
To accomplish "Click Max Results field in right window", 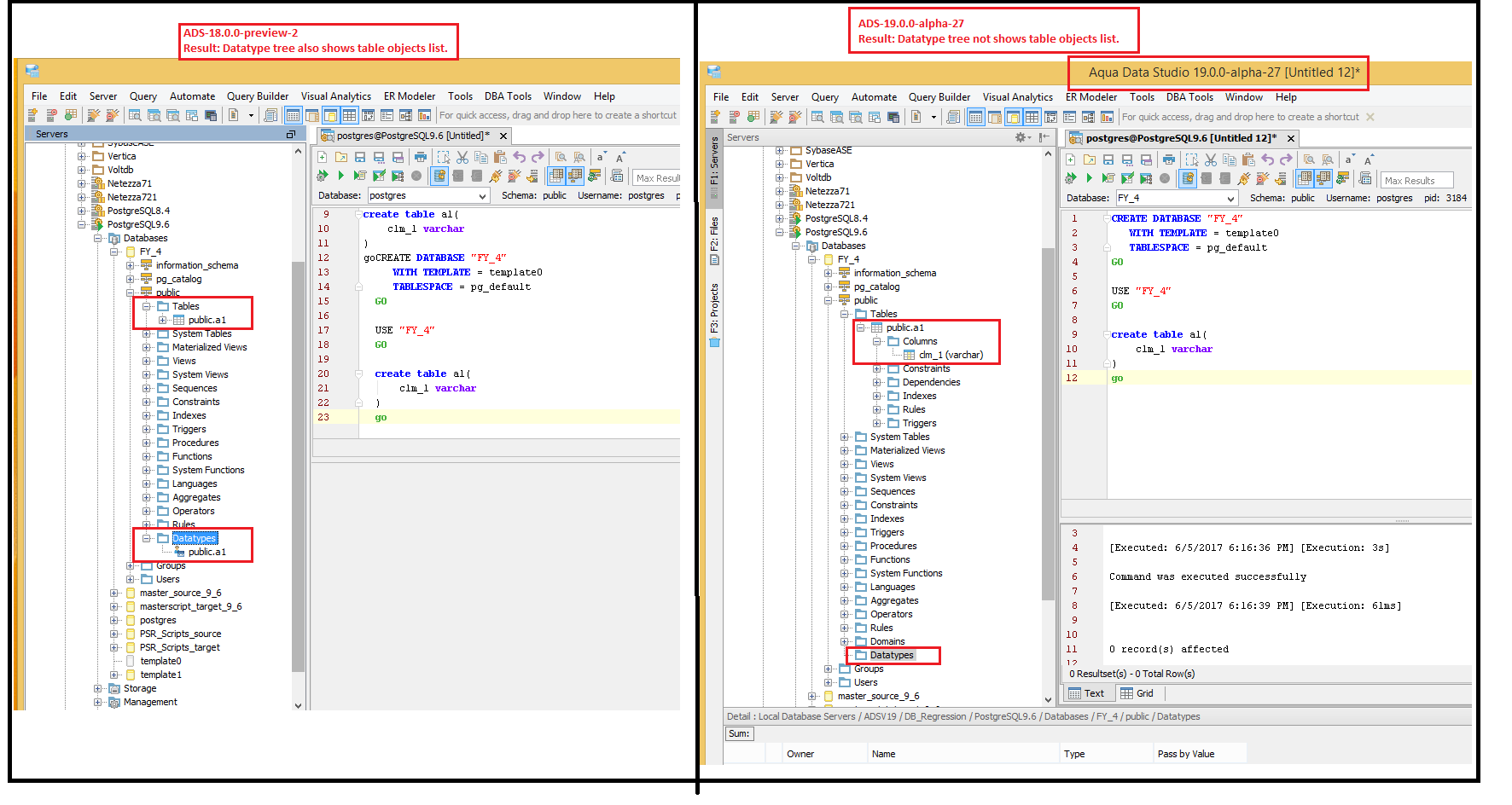I will (1416, 181).
